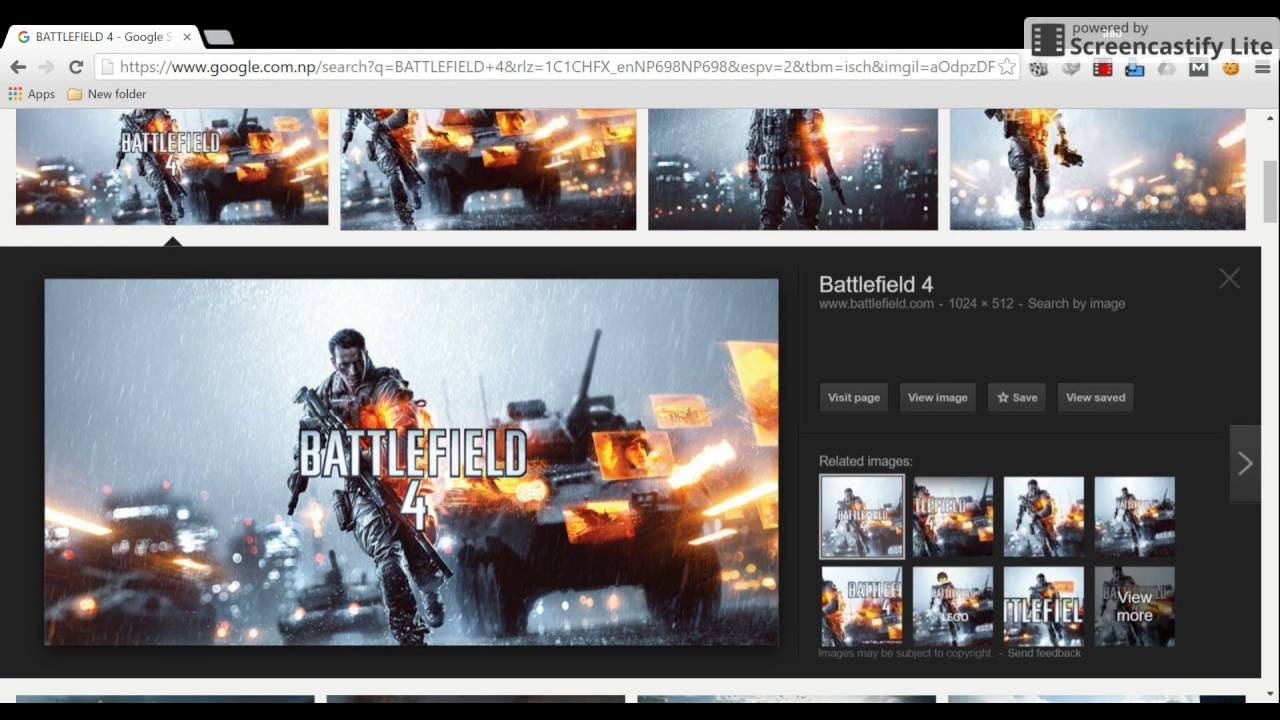The width and height of the screenshot is (1280, 720).
Task: Close the BATTLEFIELD 4 browser tab
Action: 186,37
